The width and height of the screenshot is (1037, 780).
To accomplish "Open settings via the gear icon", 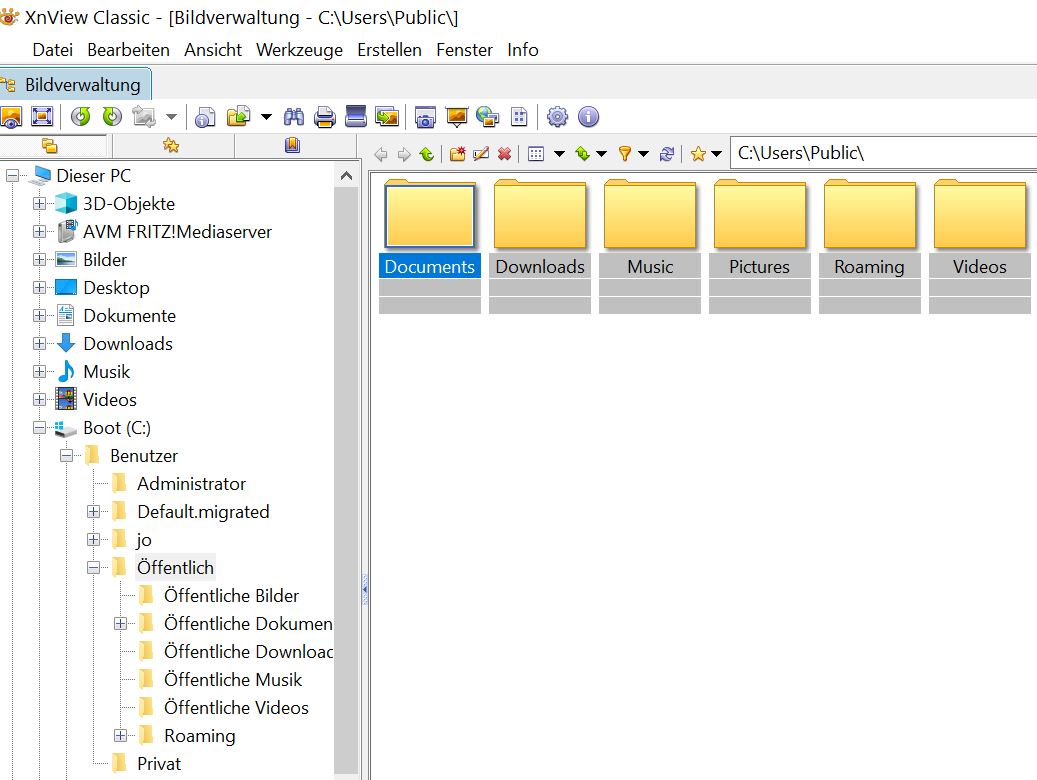I will (x=558, y=117).
